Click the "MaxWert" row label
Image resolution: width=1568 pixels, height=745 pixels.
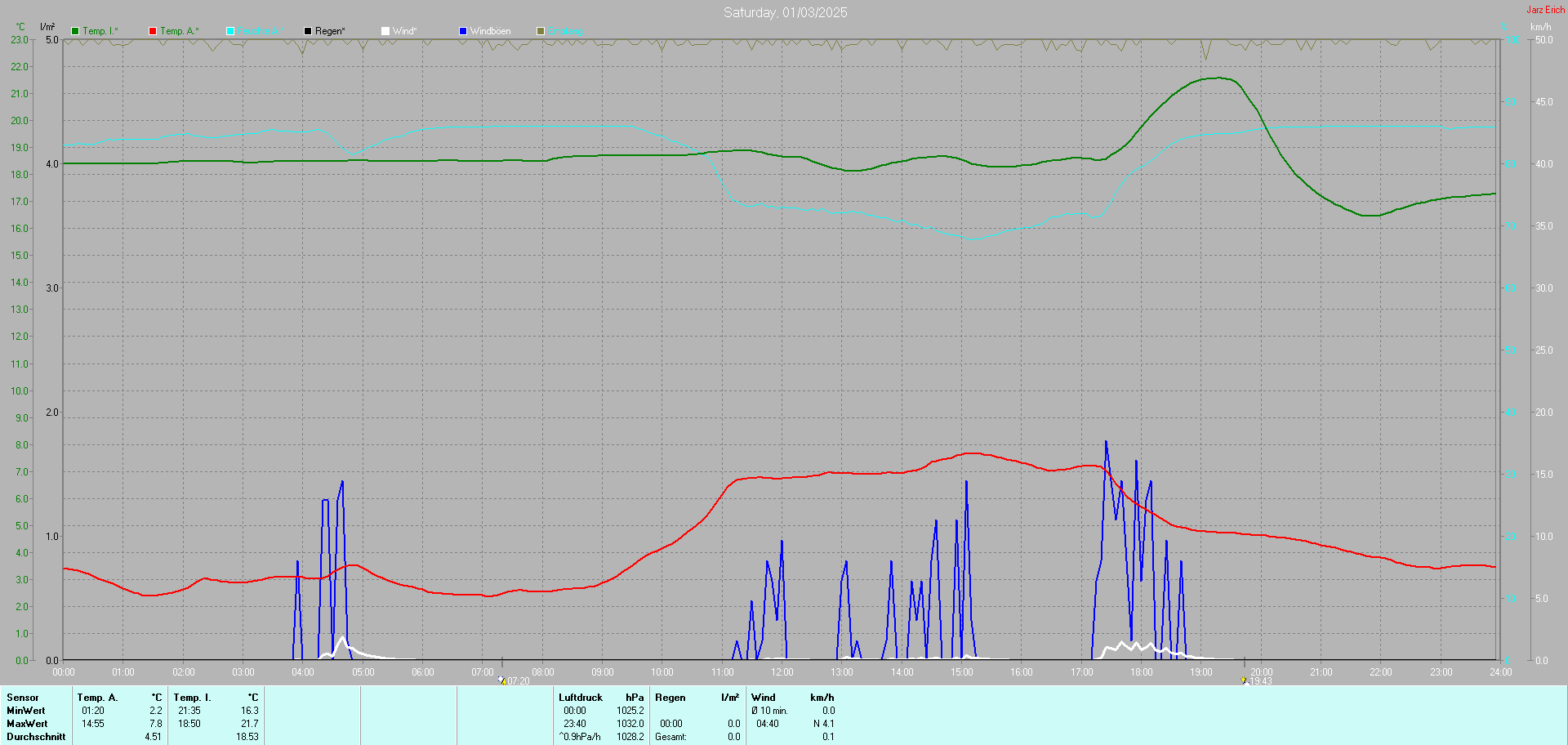pos(27,724)
